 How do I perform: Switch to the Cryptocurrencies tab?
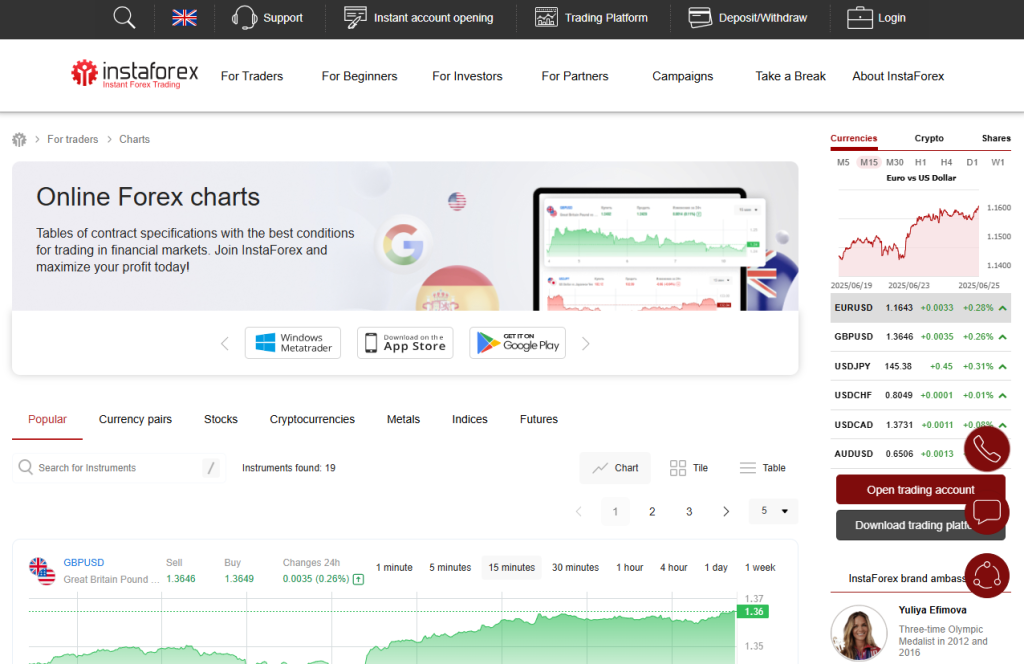(313, 419)
